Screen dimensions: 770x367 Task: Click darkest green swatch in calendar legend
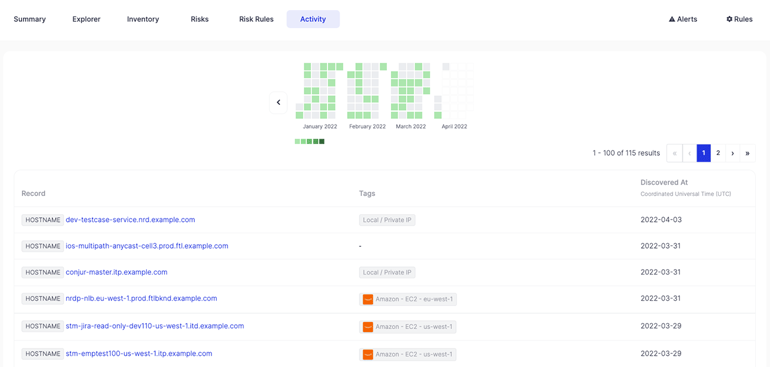tap(322, 141)
